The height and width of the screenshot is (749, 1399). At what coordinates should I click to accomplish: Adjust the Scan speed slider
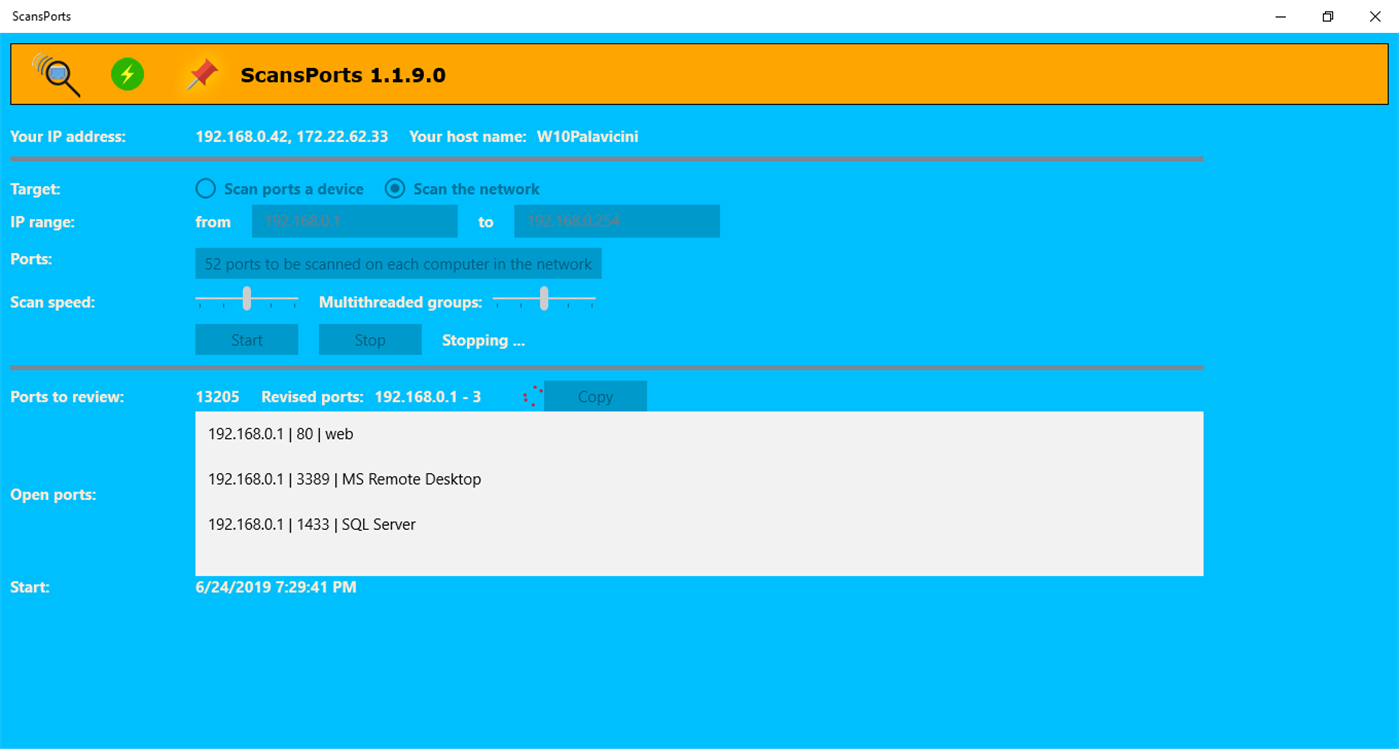(246, 297)
